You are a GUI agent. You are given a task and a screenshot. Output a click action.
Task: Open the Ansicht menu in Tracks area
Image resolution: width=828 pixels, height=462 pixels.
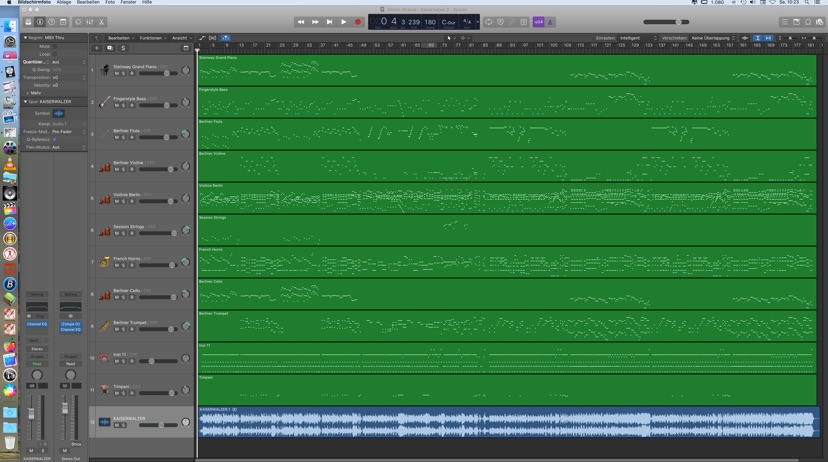(182, 38)
